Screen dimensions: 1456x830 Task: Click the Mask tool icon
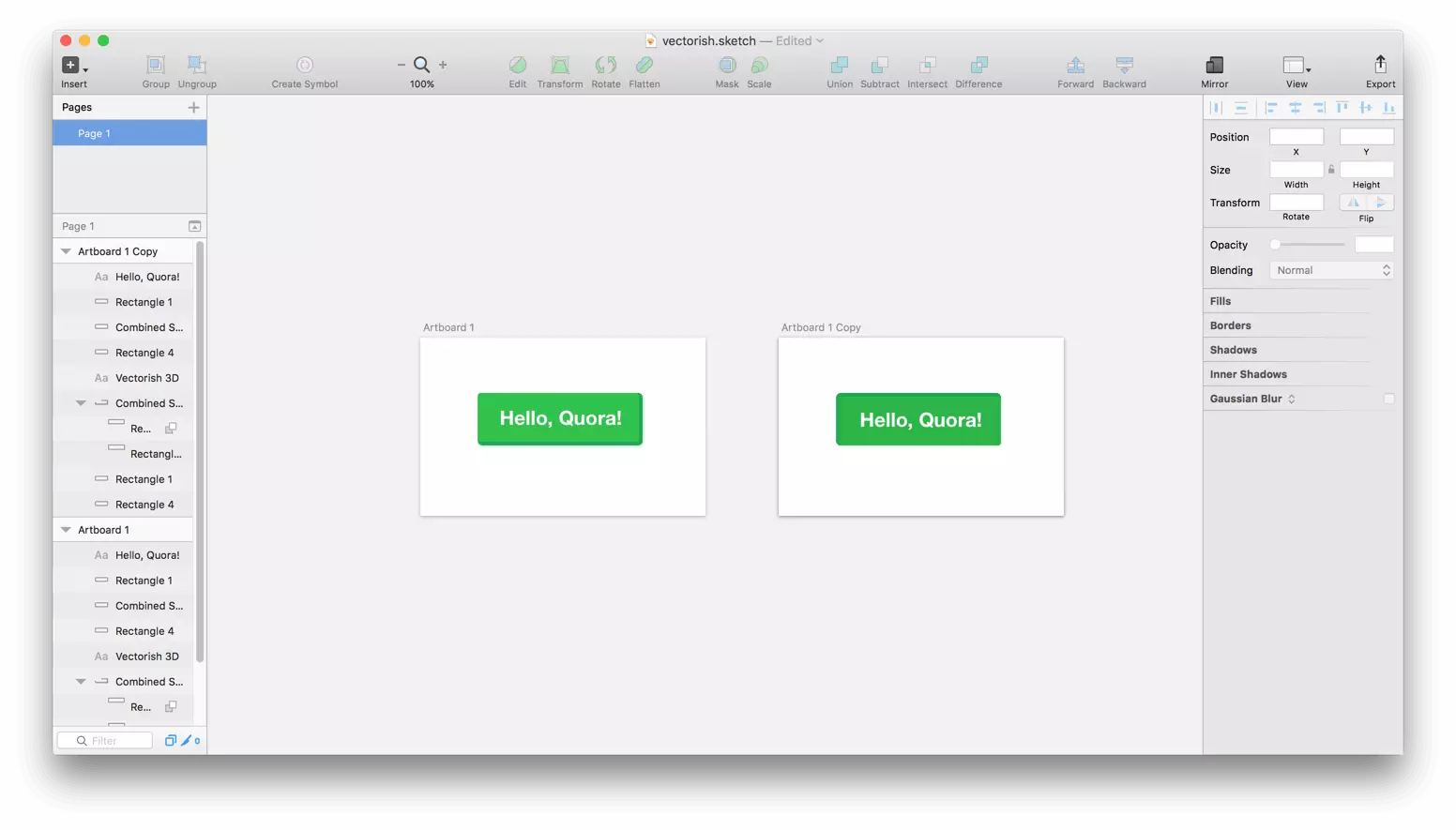tap(727, 65)
